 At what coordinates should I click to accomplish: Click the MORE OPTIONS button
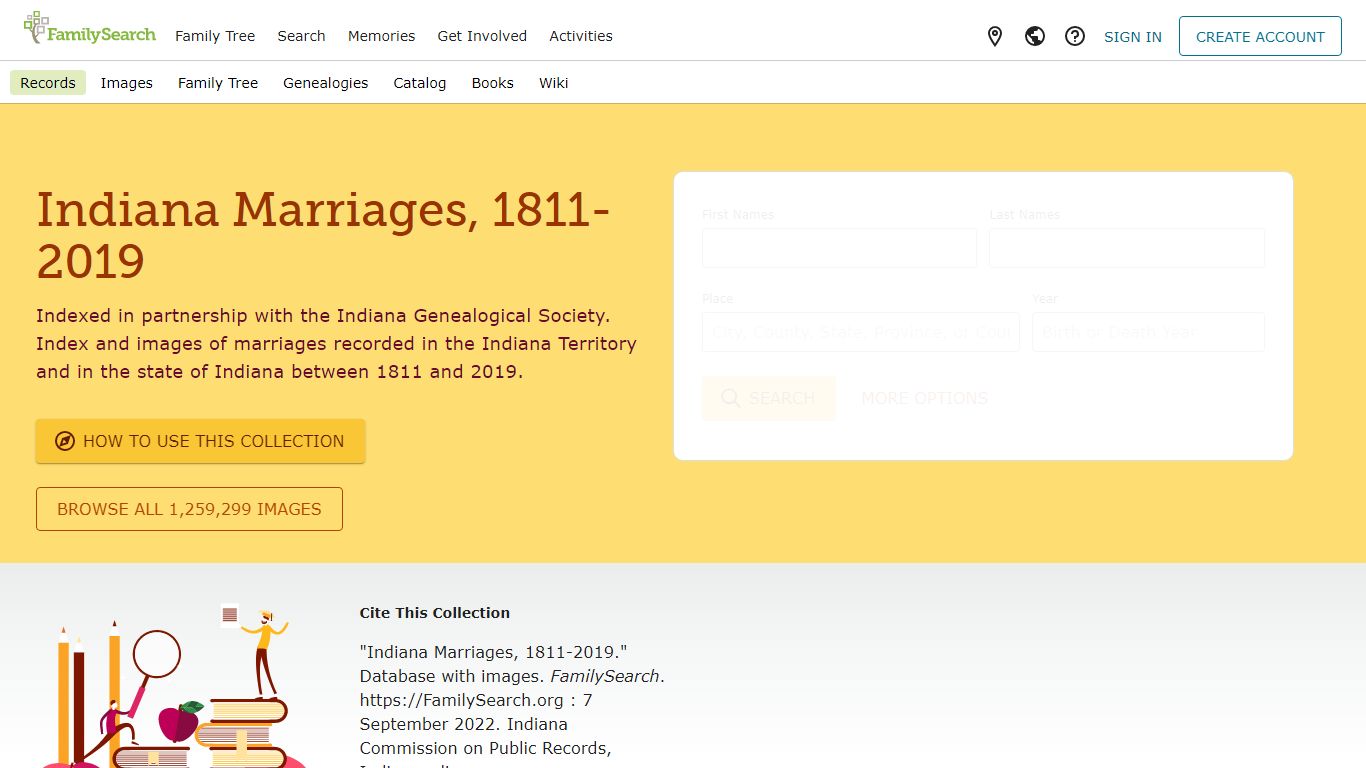pos(924,398)
